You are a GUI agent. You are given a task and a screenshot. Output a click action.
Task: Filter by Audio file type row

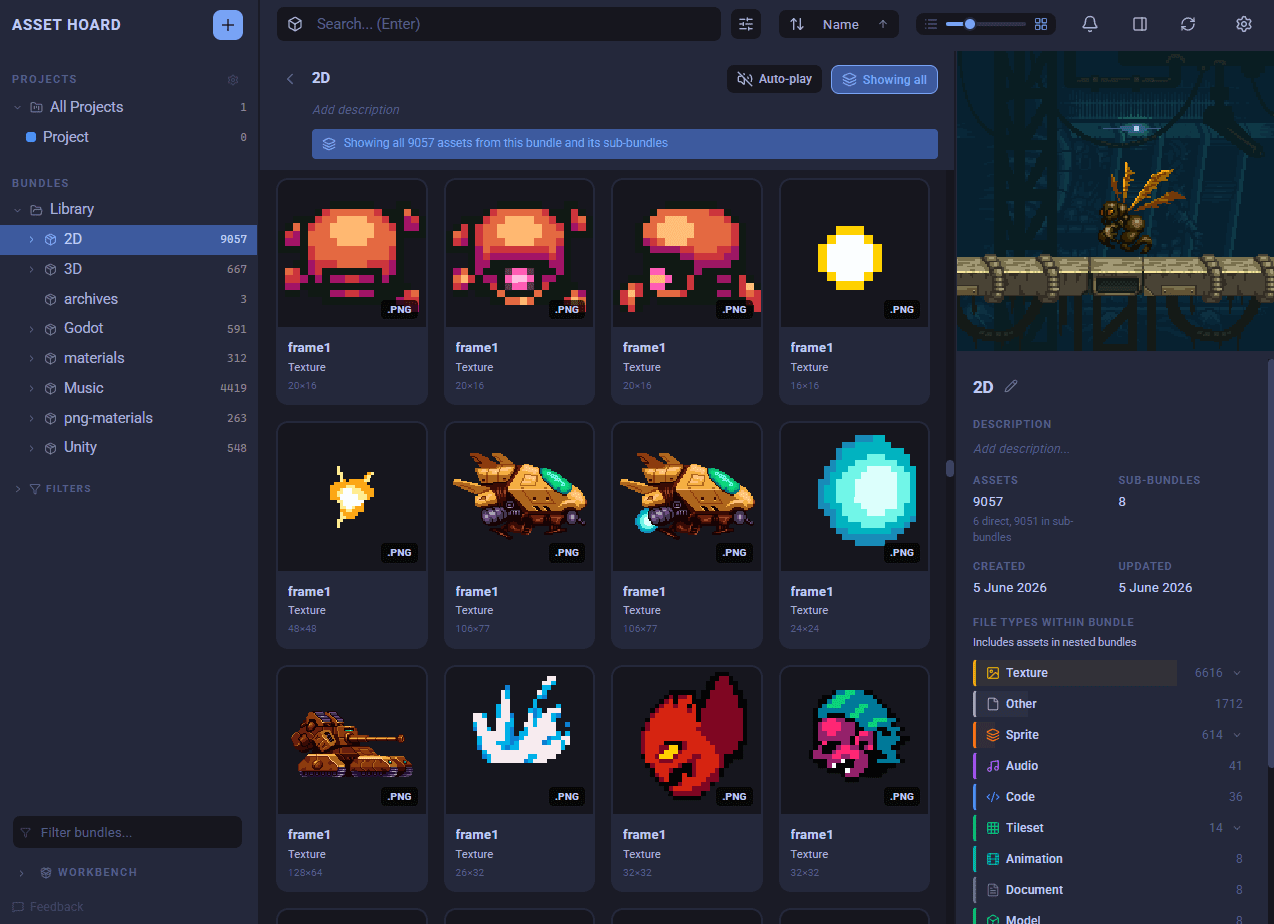coord(1109,766)
